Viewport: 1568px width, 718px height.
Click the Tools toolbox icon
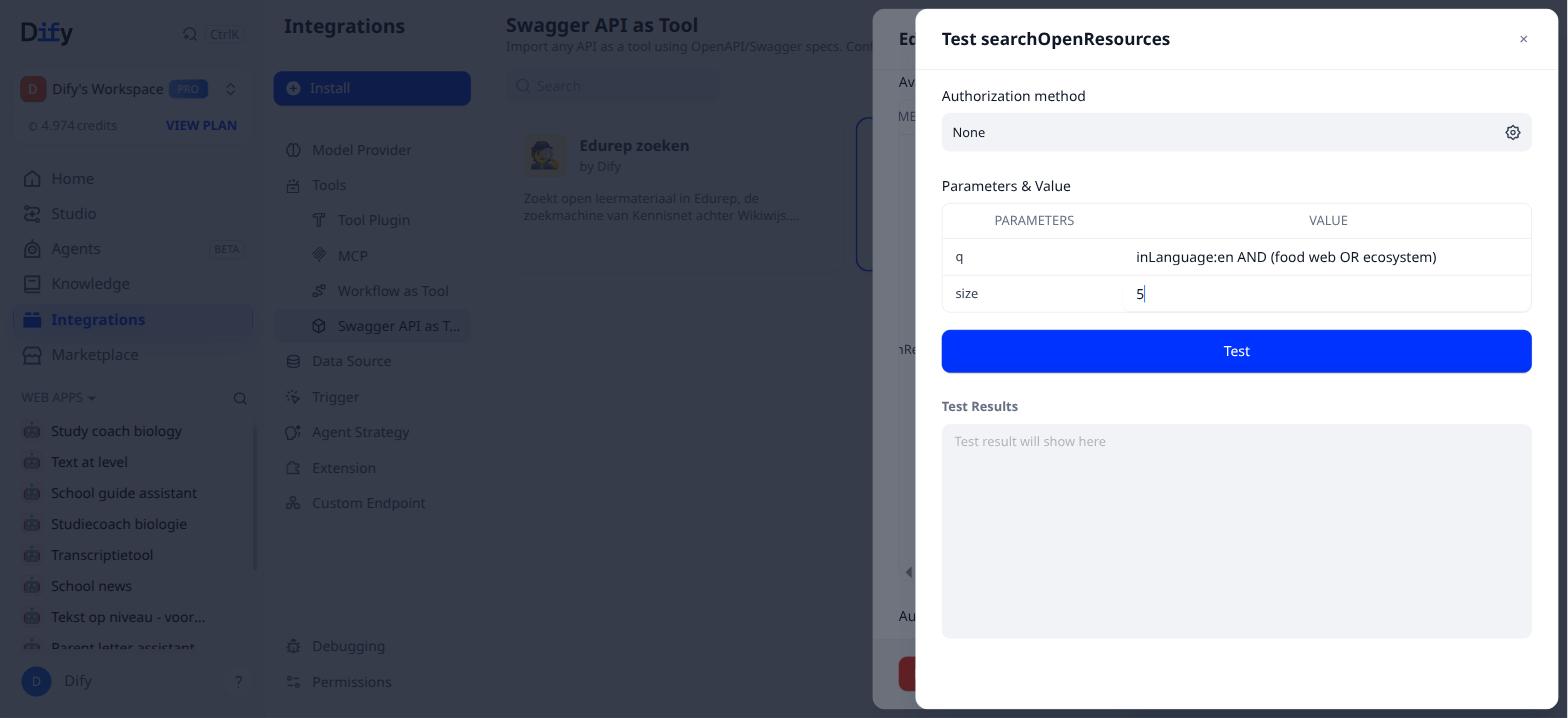click(x=293, y=185)
